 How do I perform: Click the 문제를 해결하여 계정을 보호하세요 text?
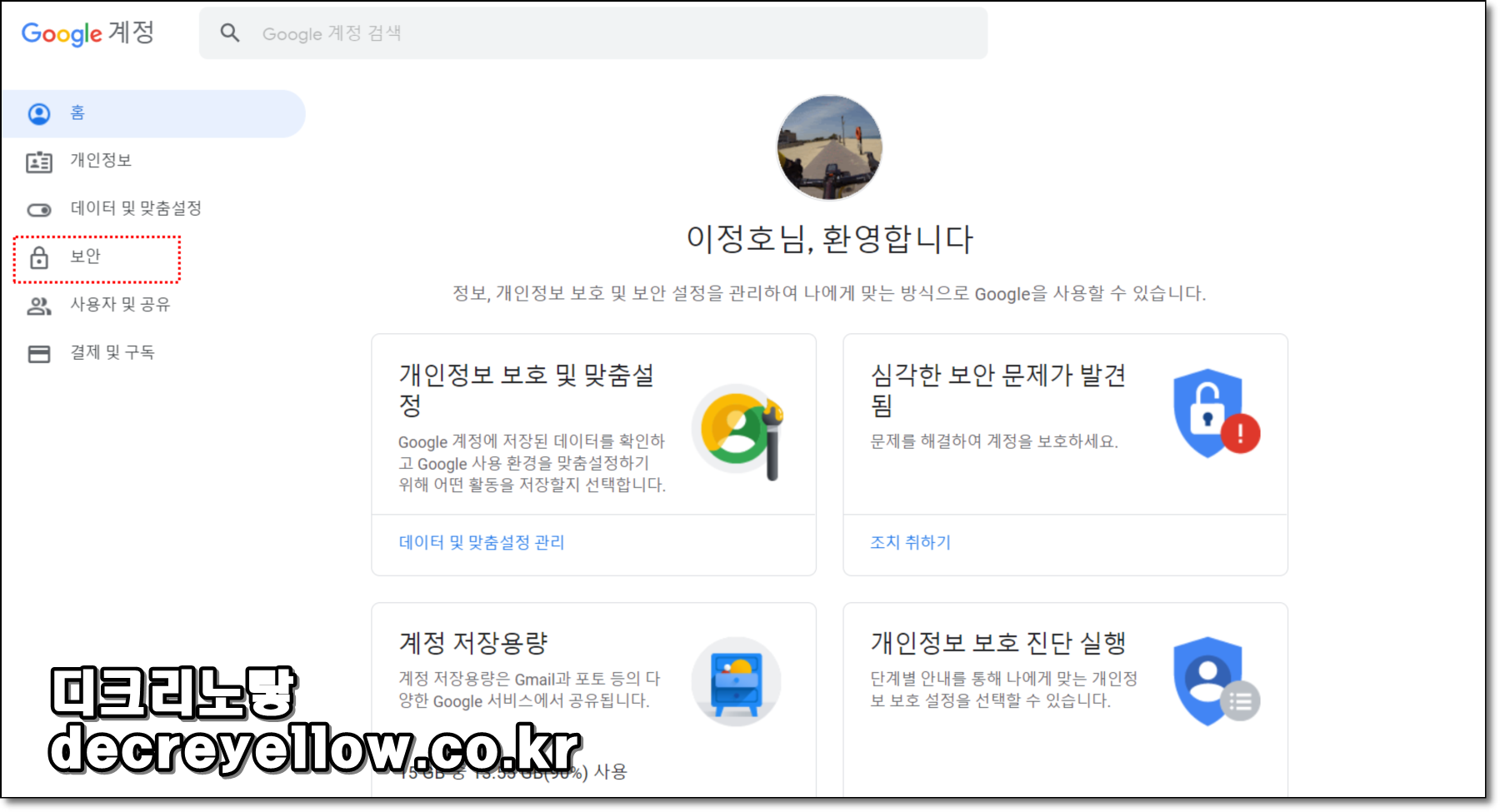994,441
